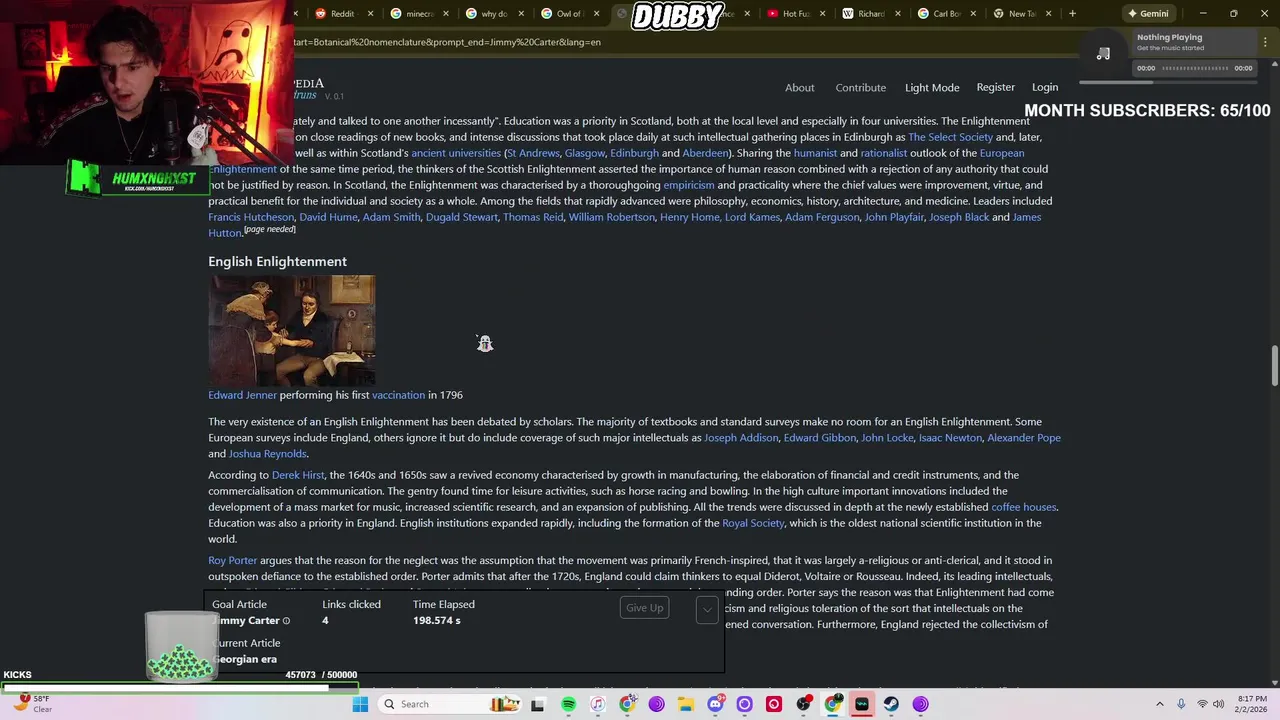
Task: Close the Hot Fuzz YouTube tab
Action: [823, 14]
